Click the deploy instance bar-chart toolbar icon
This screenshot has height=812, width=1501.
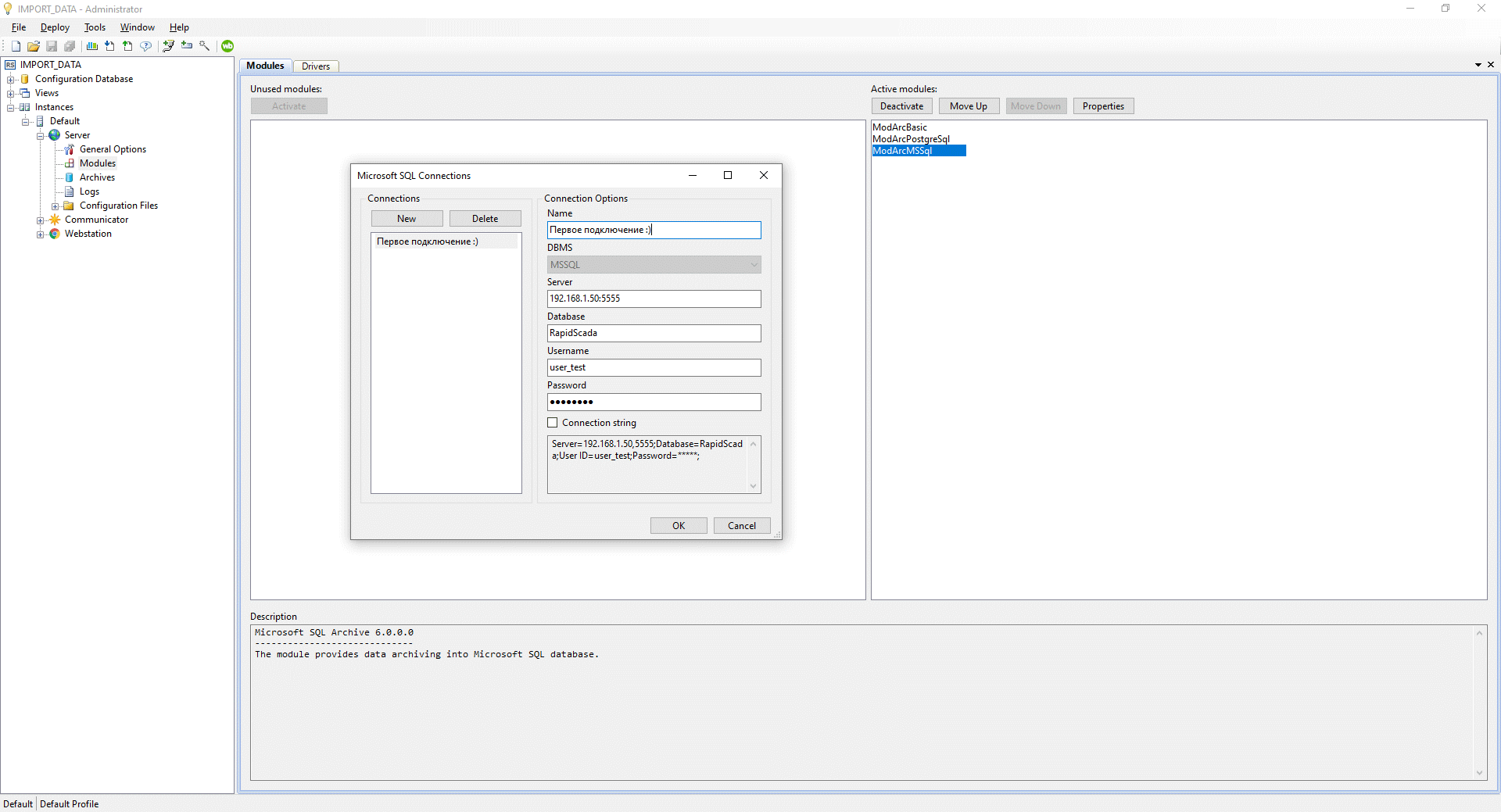tap(92, 46)
